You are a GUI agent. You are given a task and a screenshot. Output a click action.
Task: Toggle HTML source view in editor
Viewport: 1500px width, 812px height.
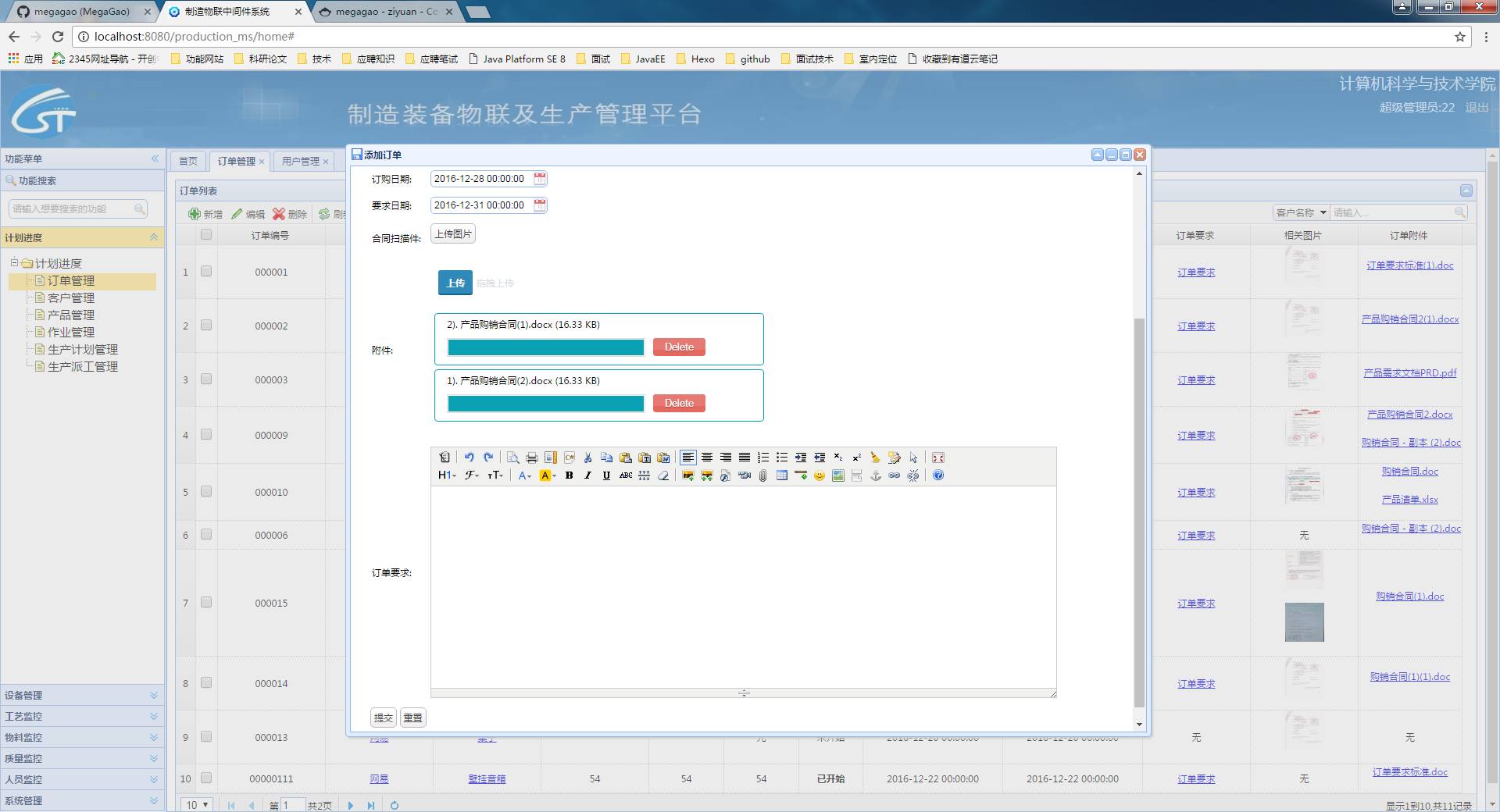[445, 458]
